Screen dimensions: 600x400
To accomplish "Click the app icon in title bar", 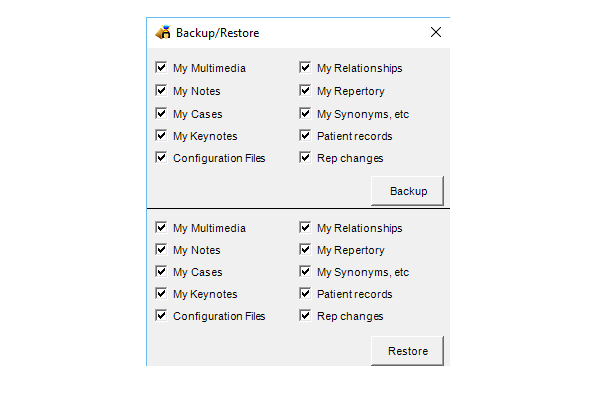I will coord(163,33).
